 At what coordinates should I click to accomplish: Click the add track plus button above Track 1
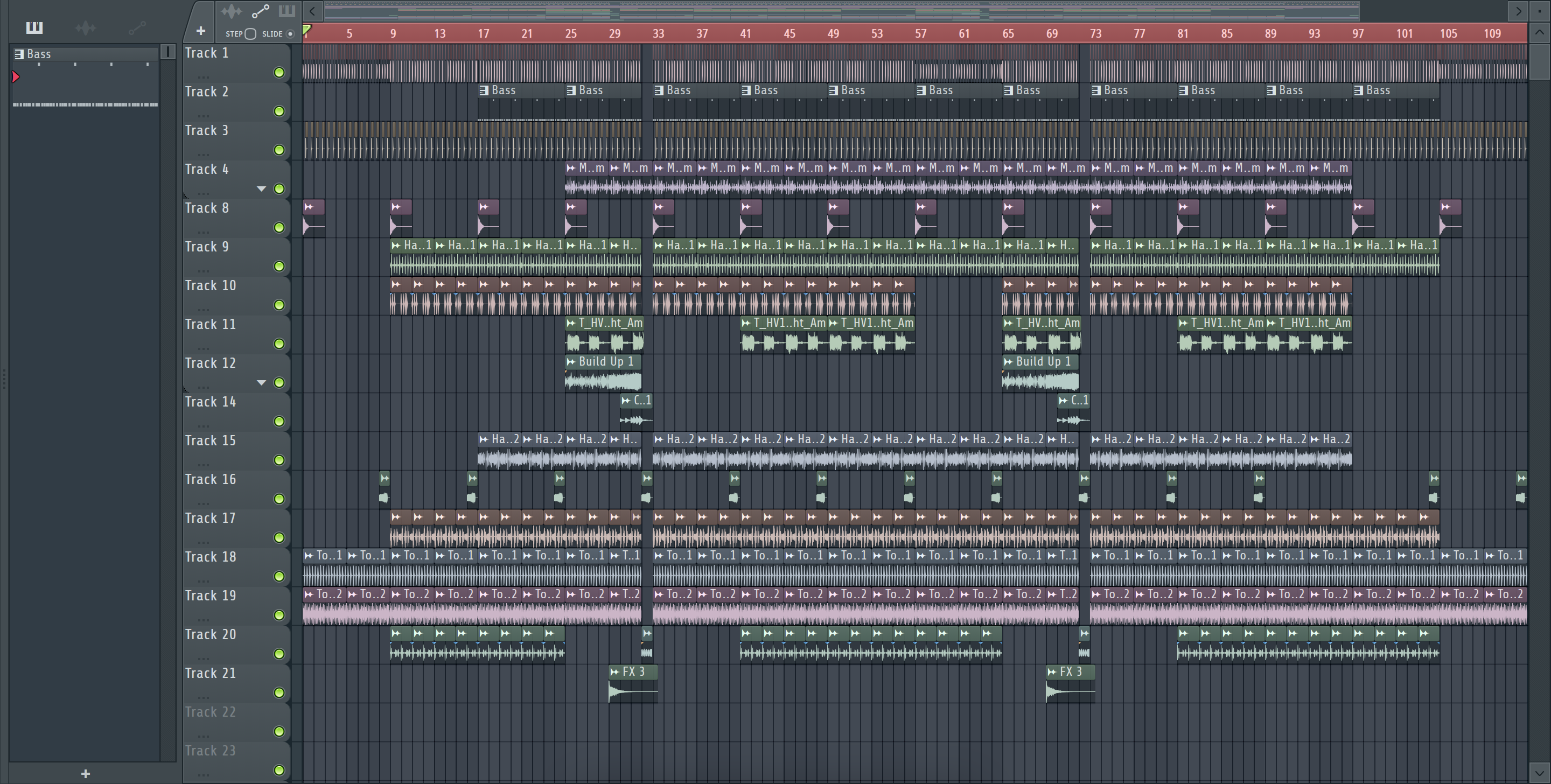(x=201, y=30)
